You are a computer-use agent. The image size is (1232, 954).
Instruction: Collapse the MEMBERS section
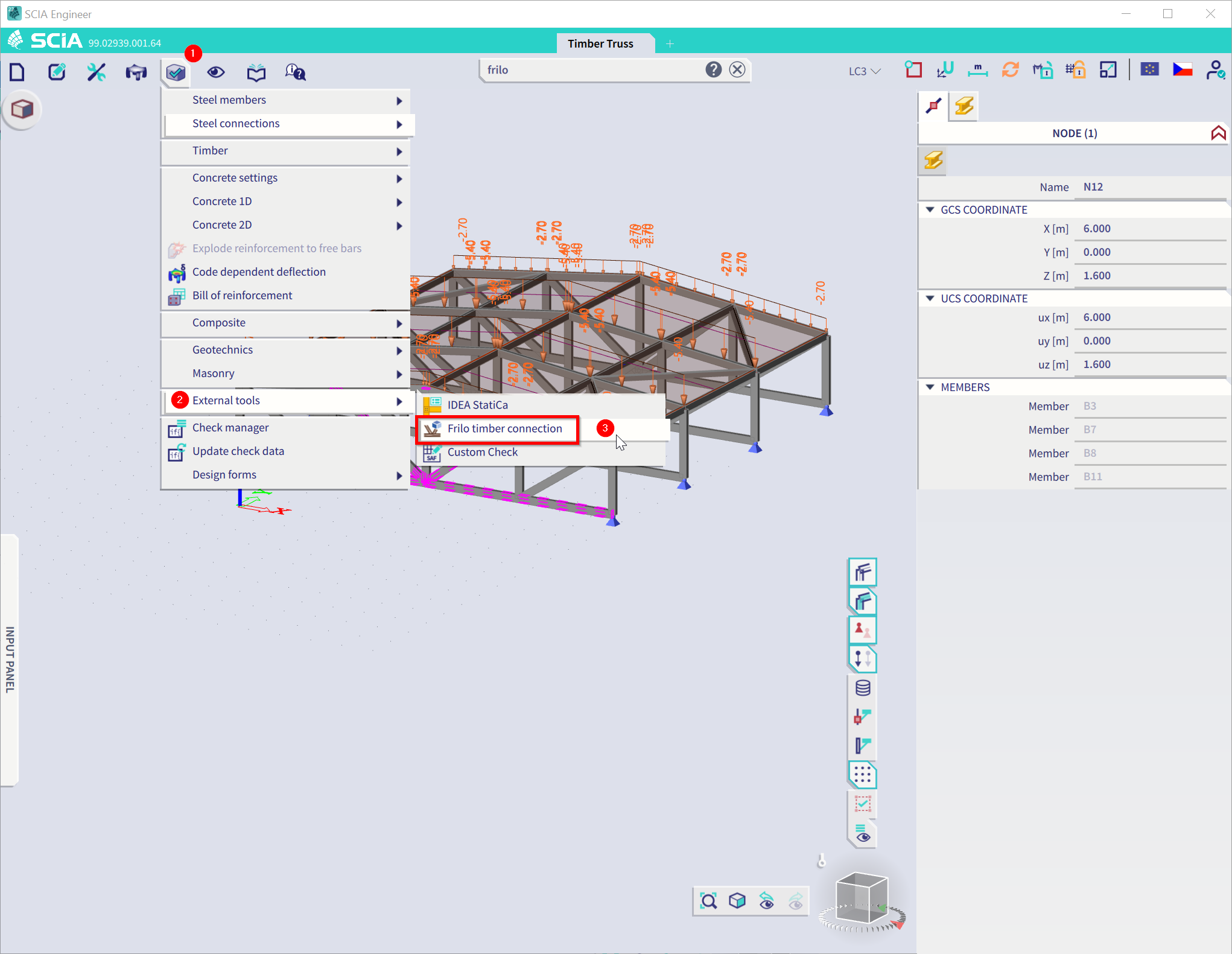click(930, 387)
